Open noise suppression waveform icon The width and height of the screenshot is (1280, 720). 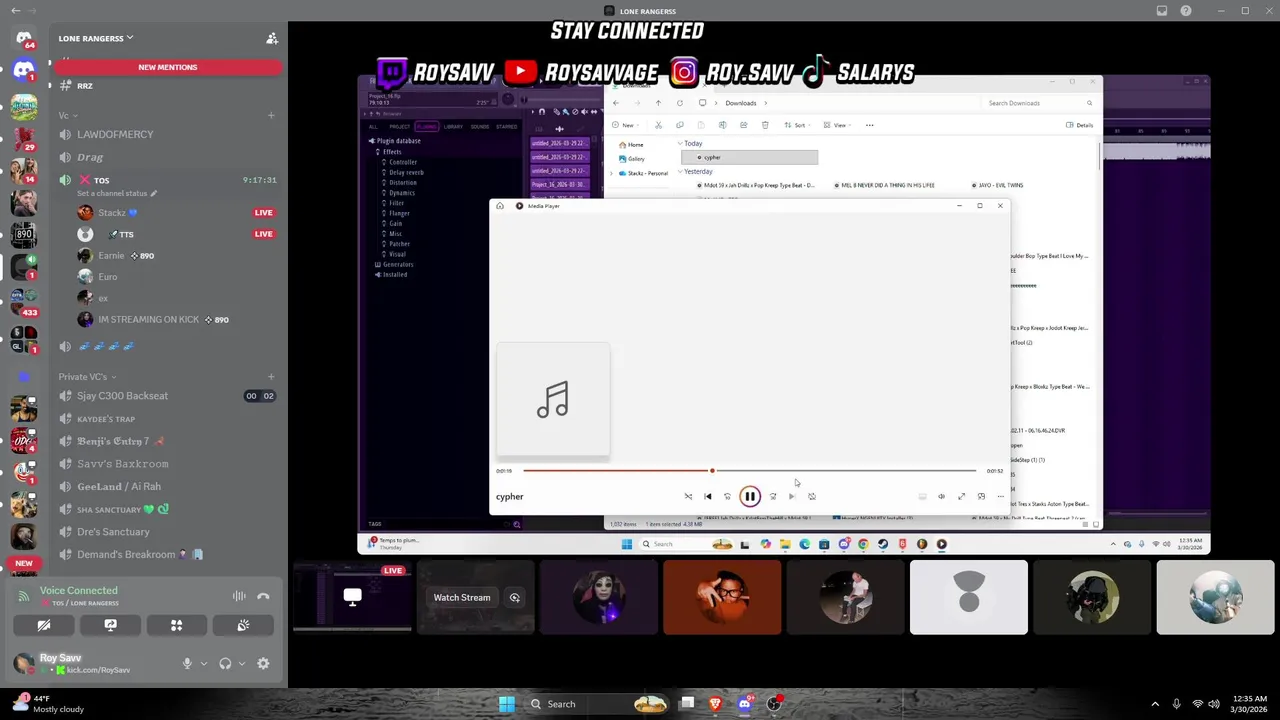pyautogui.click(x=239, y=596)
